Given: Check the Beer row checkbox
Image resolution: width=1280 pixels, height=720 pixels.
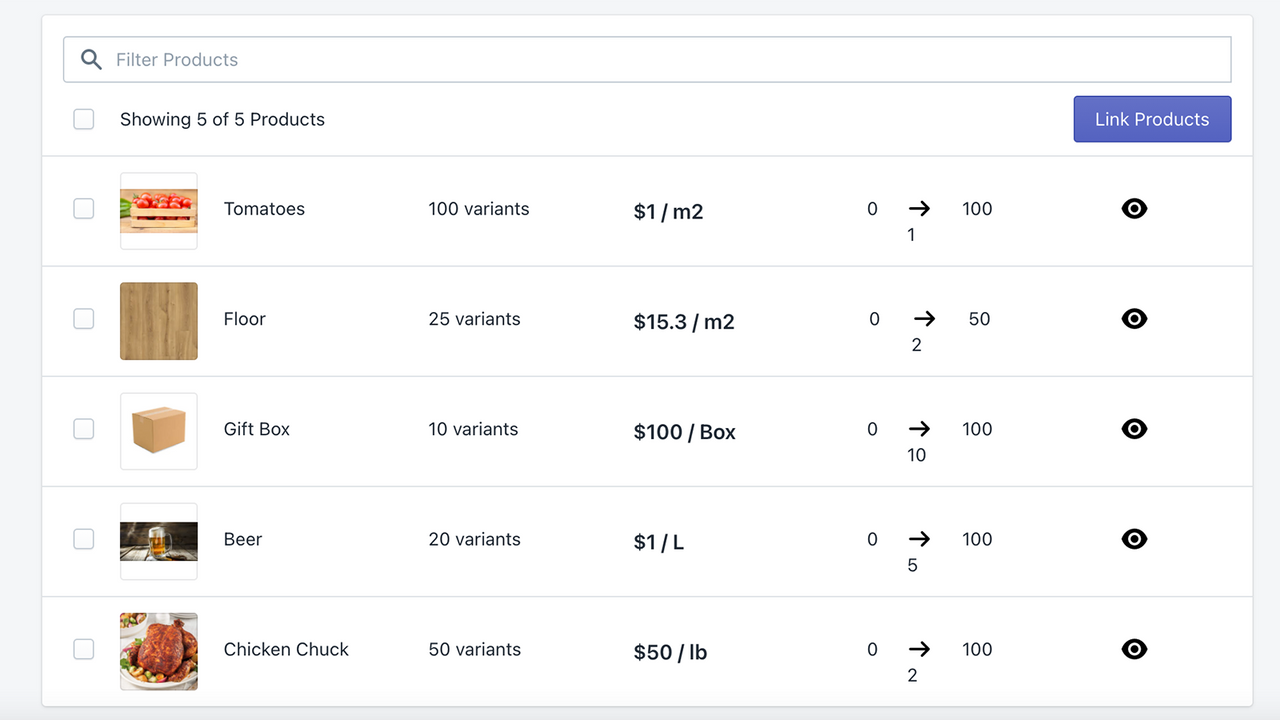Looking at the screenshot, I should point(84,539).
